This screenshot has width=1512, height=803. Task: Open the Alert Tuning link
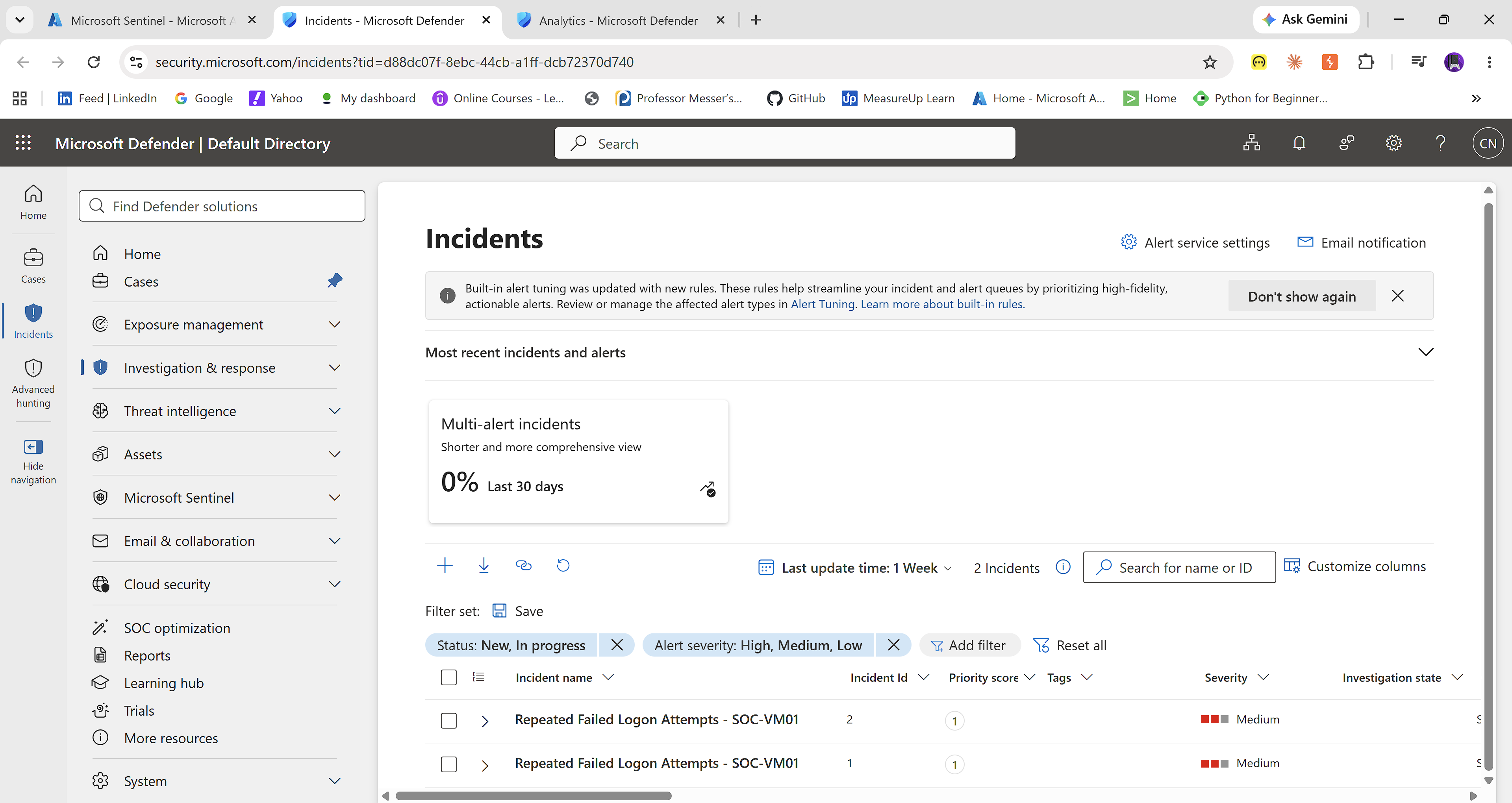[823, 304]
